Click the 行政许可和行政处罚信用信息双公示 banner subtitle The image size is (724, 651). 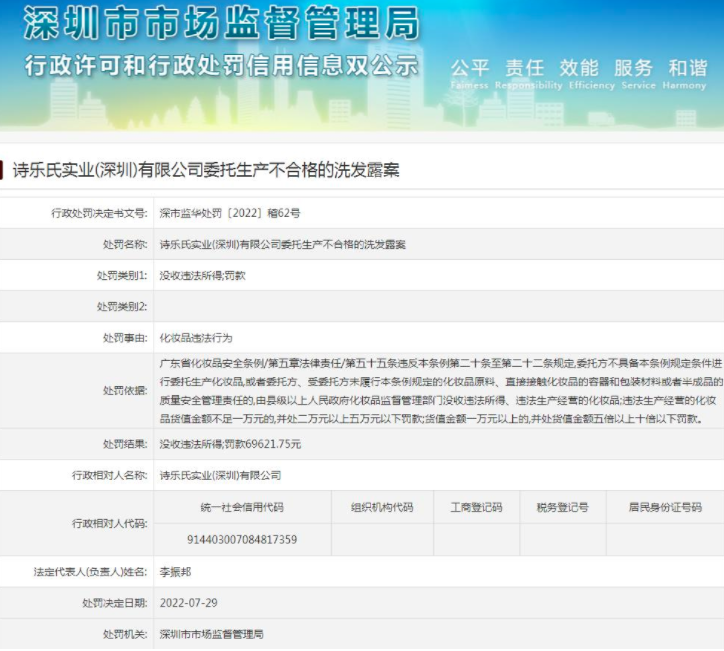coord(222,66)
